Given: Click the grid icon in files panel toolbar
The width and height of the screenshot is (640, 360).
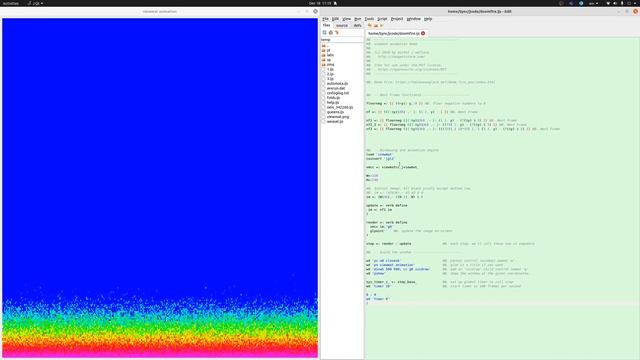Looking at the screenshot, I should tap(325, 33).
